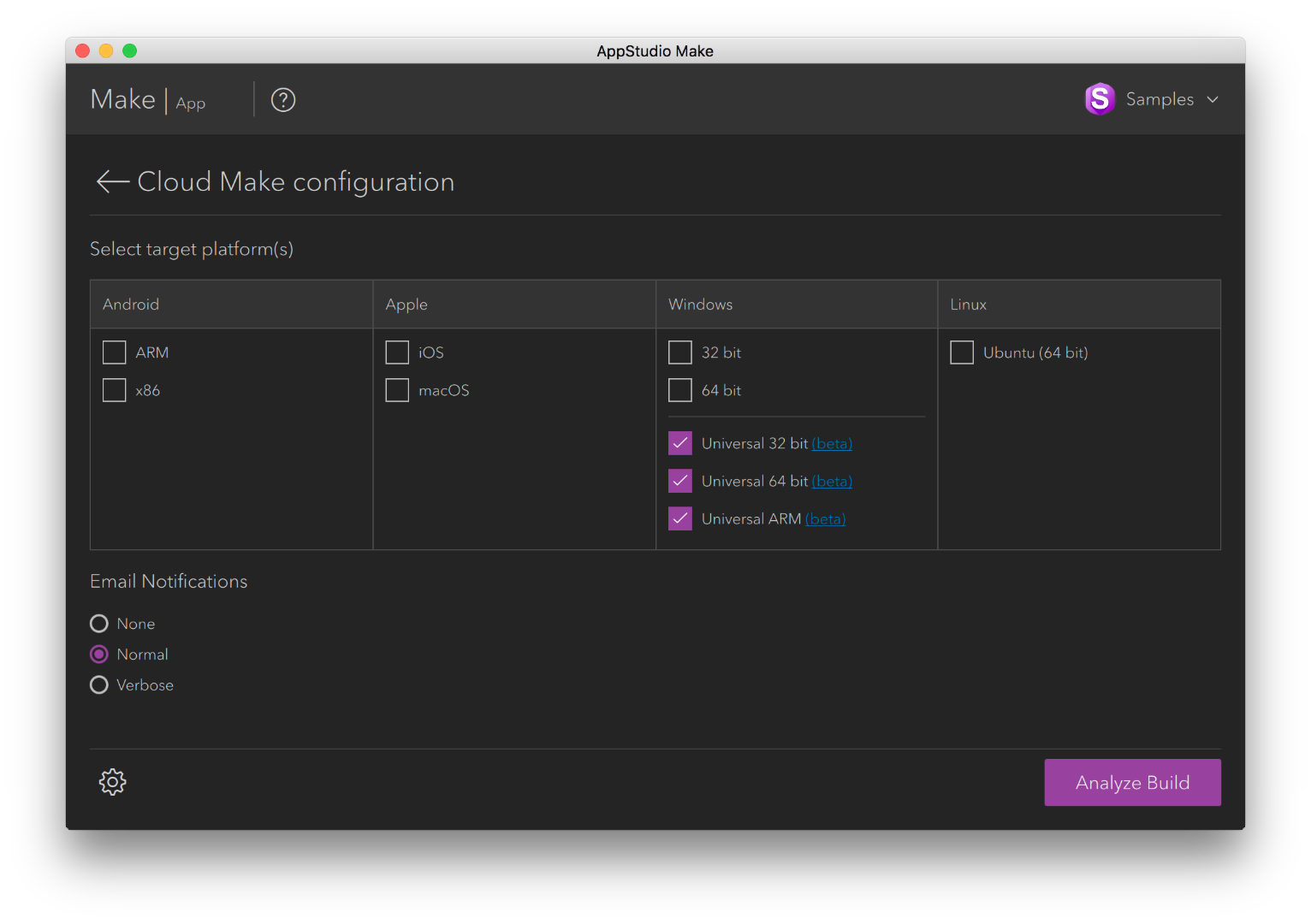1311x924 pixels.
Task: Open beta link for Universal 64 bit
Action: 832,481
